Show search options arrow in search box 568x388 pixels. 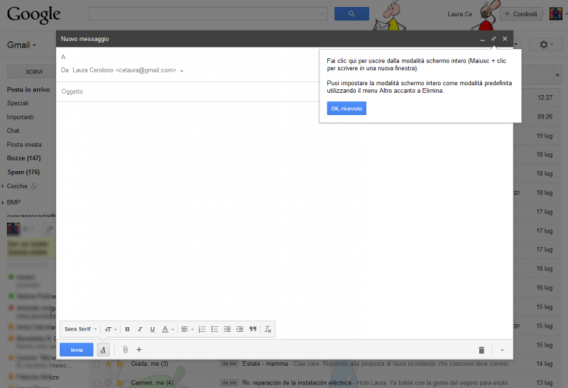coord(322,14)
